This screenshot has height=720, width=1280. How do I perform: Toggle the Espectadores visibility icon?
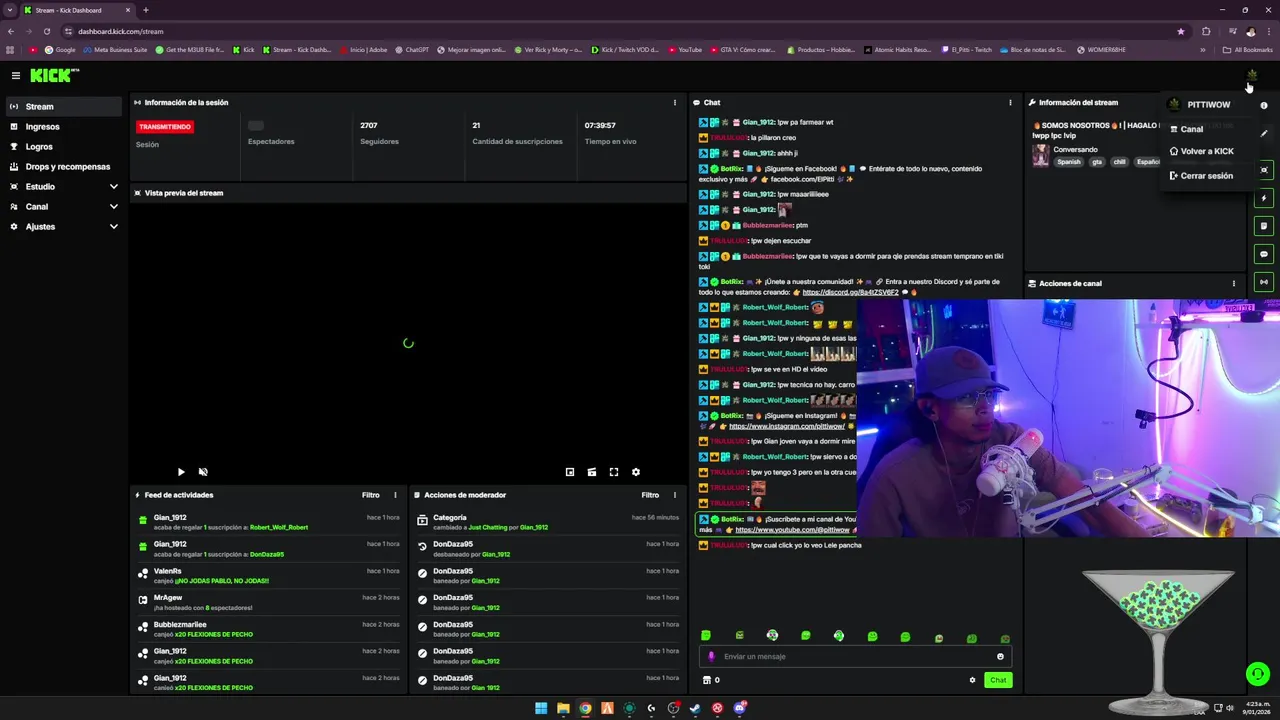tap(256, 125)
